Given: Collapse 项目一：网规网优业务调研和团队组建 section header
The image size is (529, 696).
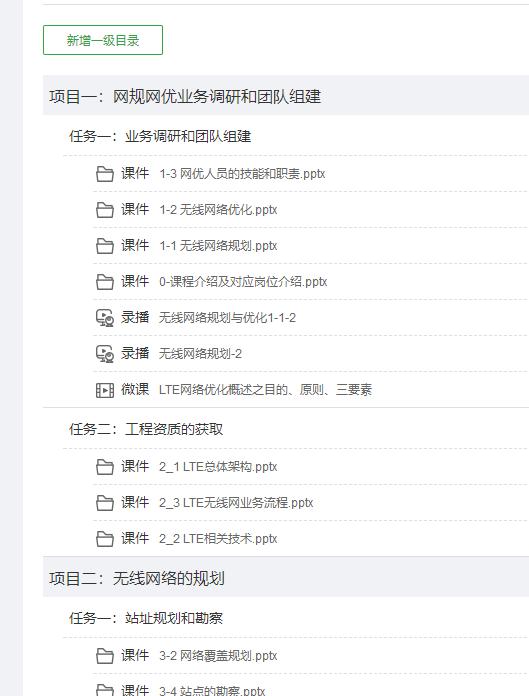Looking at the screenshot, I should [x=286, y=95].
